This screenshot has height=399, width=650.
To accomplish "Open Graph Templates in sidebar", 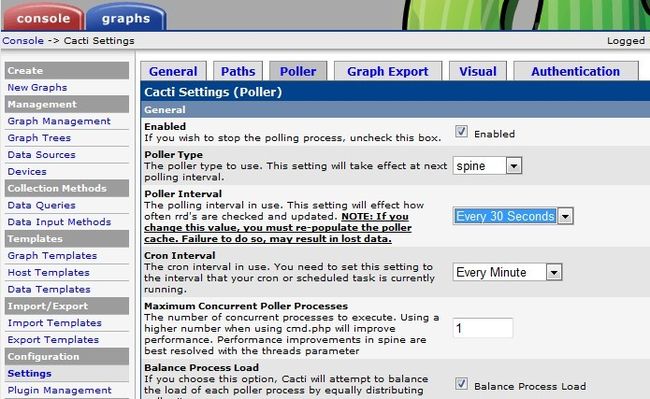I will coord(52,256).
